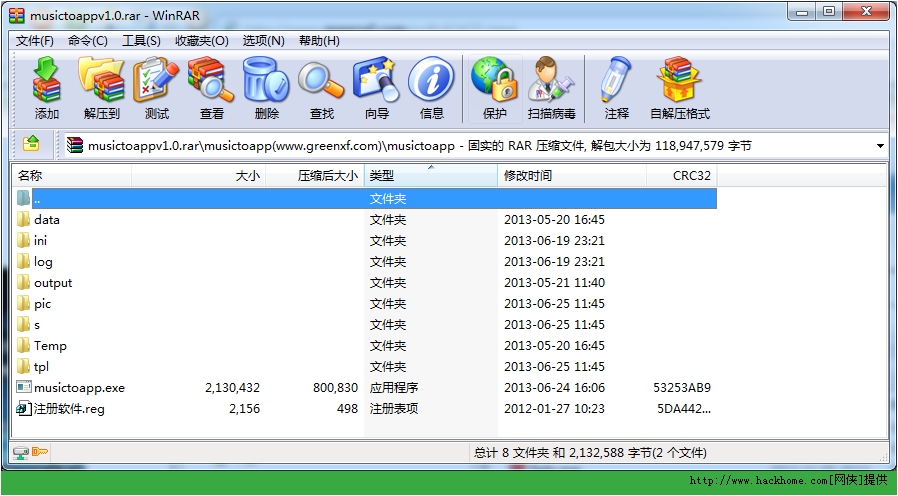Click the WinRAR title bar app icon
Screen dimensions: 898x496
[17, 15]
